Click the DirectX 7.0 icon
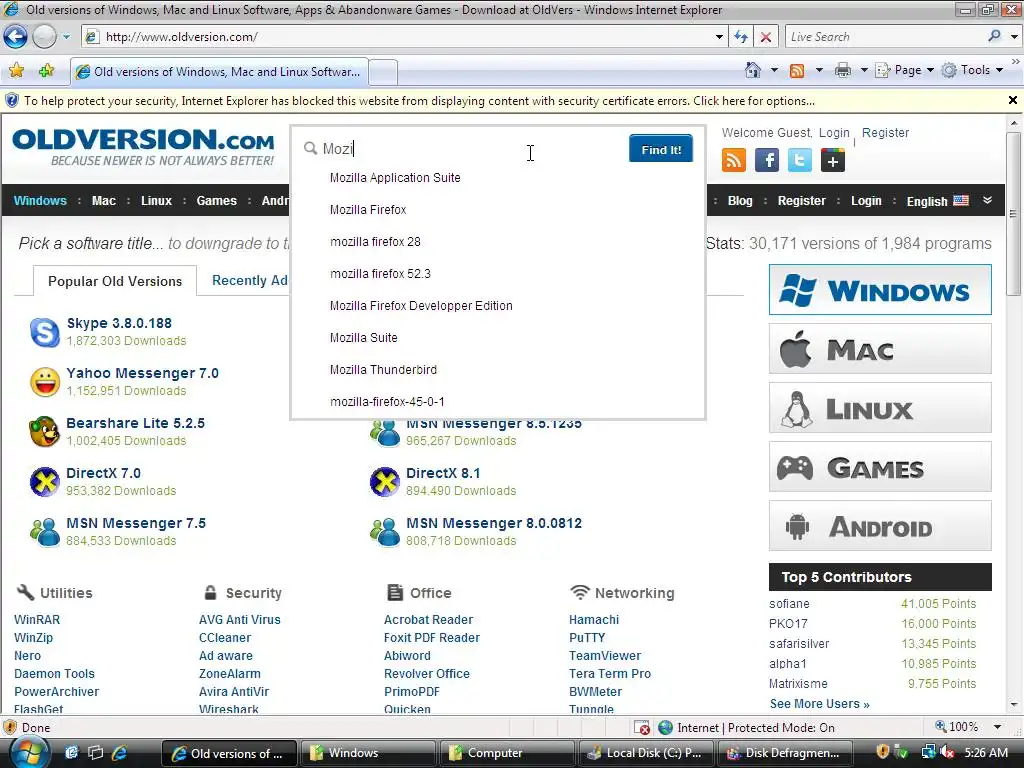Viewport: 1024px width, 768px height. pyautogui.click(x=45, y=482)
